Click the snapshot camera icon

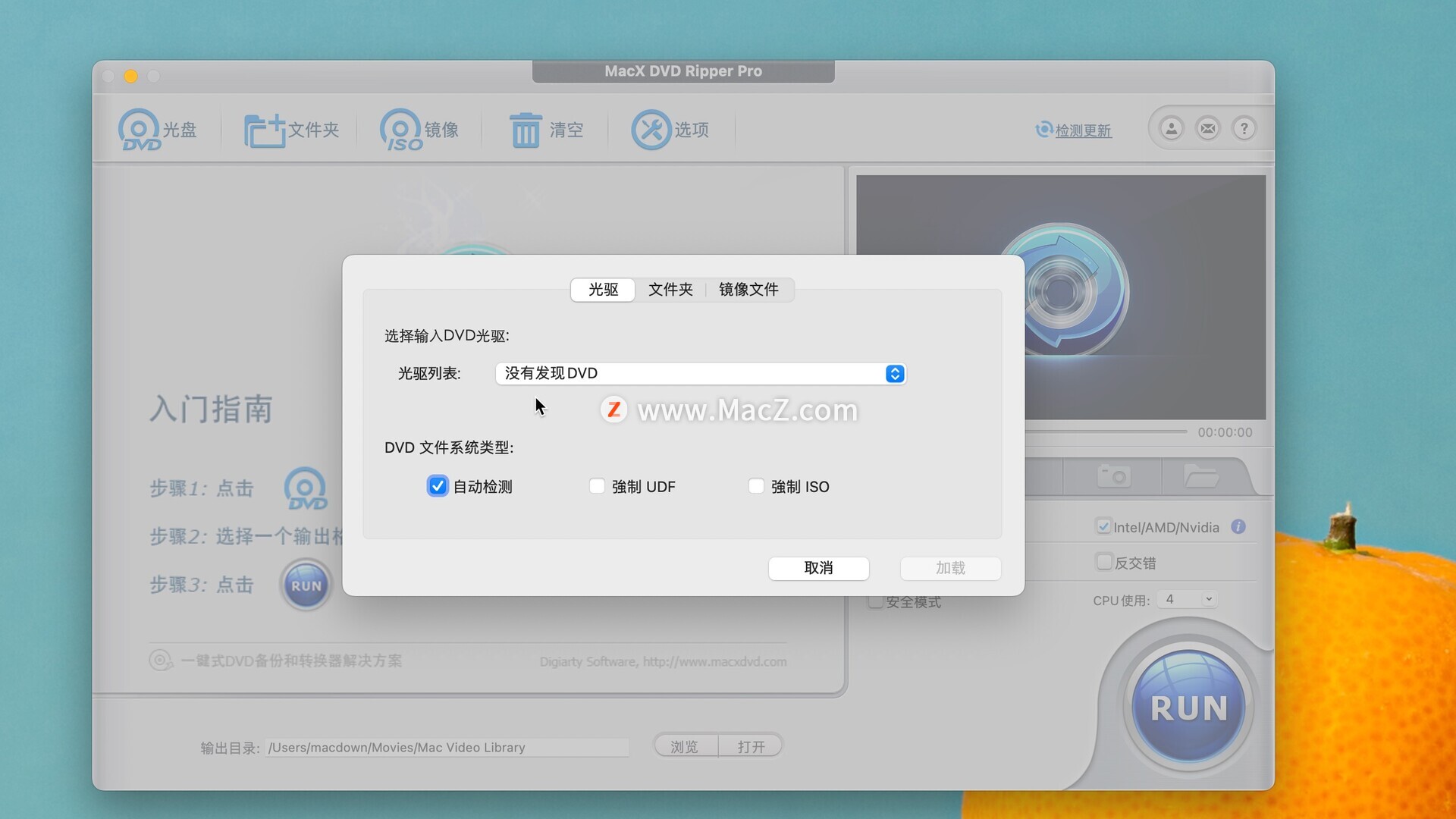1114,476
